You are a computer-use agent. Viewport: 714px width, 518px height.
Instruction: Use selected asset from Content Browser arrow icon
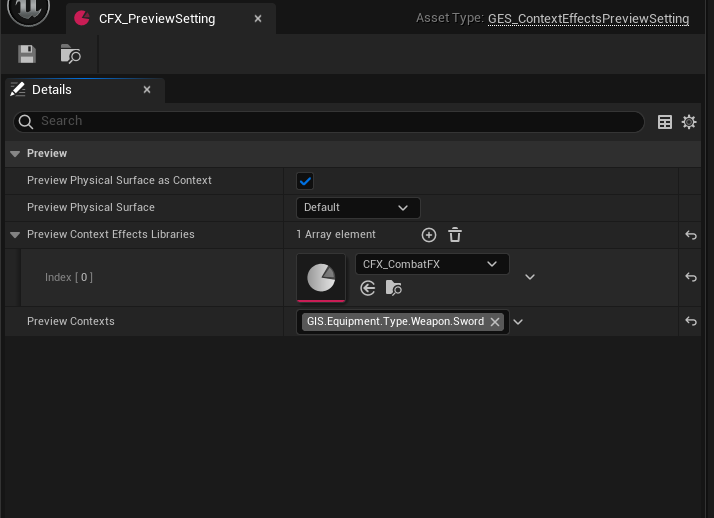point(367,288)
